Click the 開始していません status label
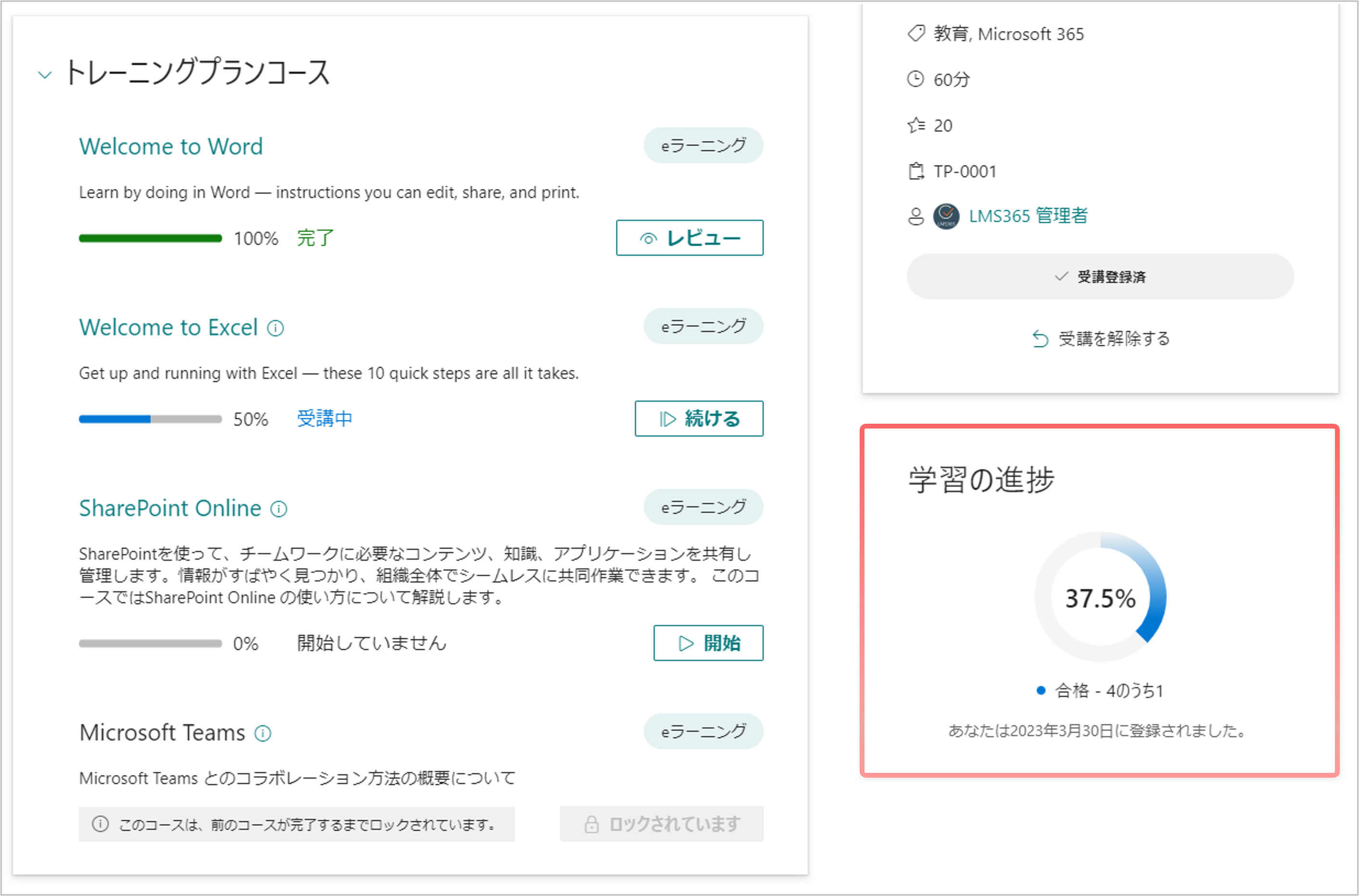 coord(371,643)
